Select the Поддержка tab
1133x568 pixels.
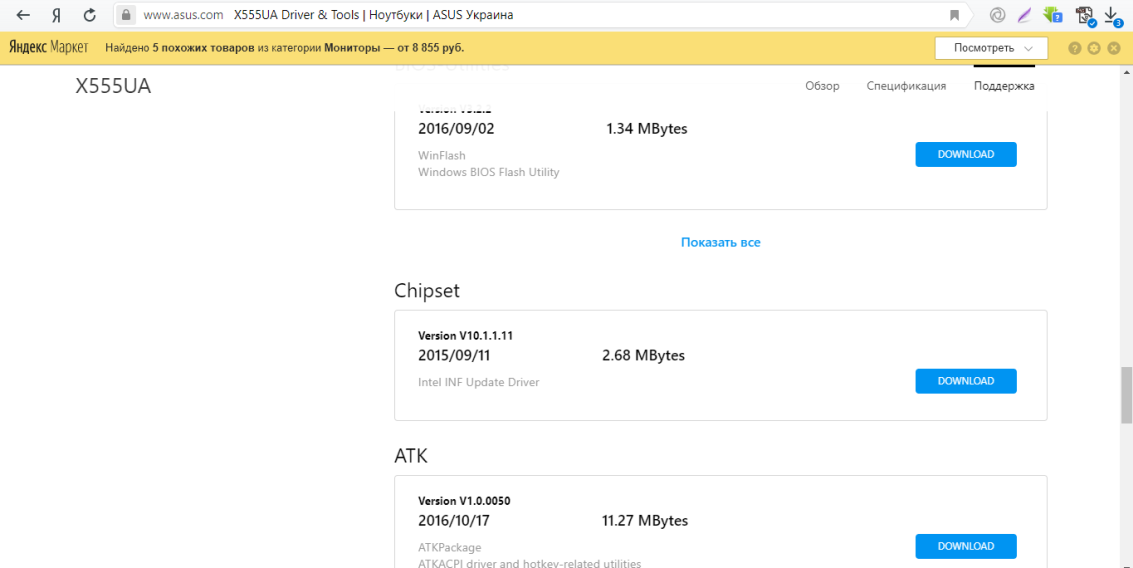click(x=1004, y=86)
